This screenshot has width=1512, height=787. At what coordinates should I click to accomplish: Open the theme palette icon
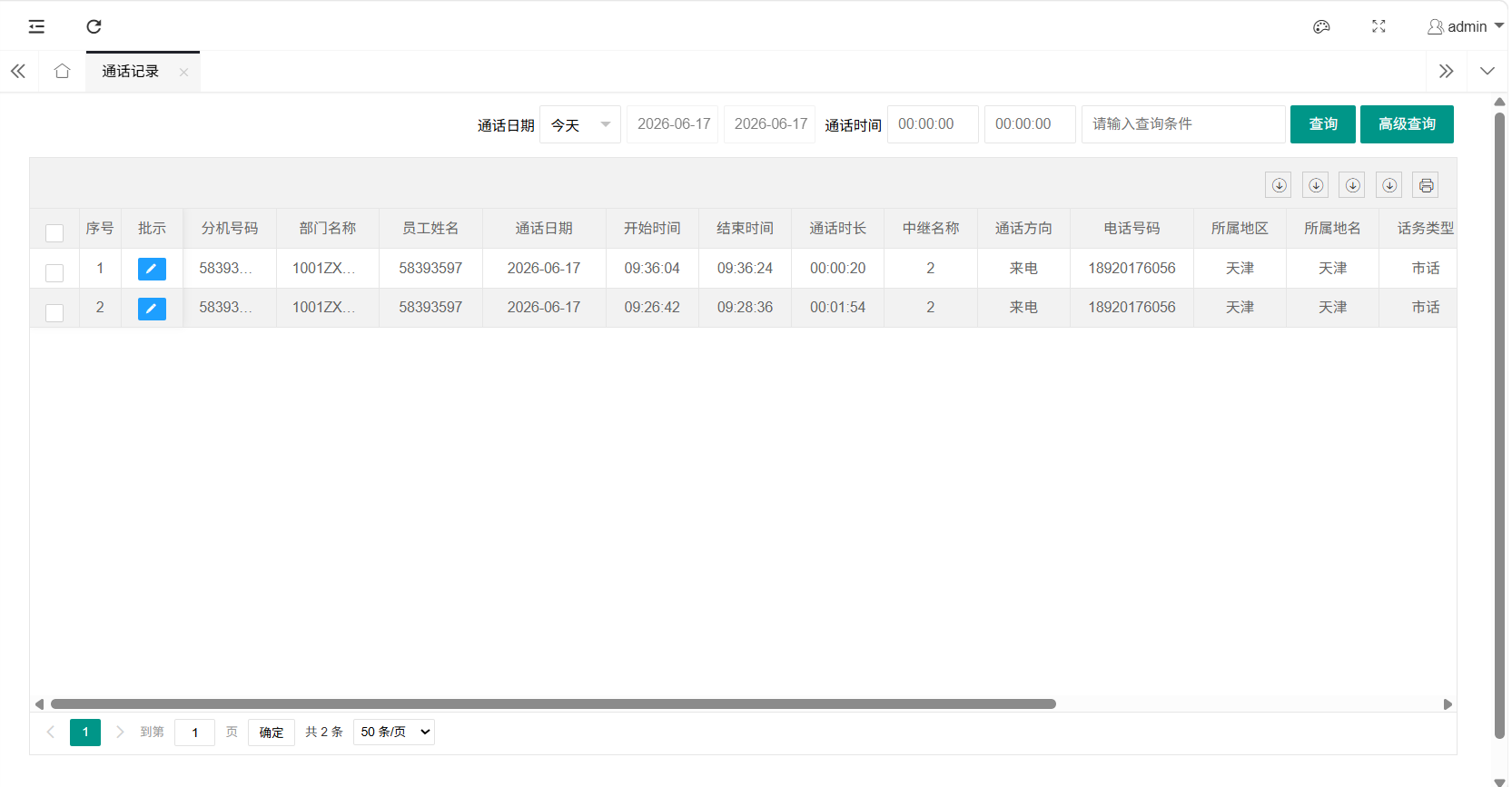pos(1321,26)
